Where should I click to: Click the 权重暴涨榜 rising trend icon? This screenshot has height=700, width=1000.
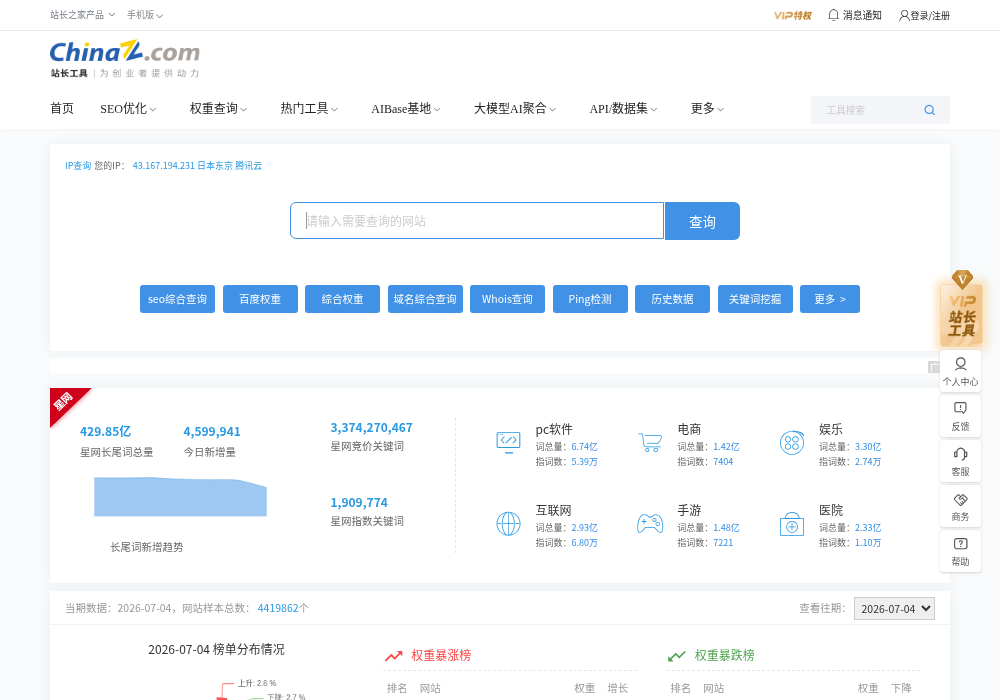(x=393, y=655)
